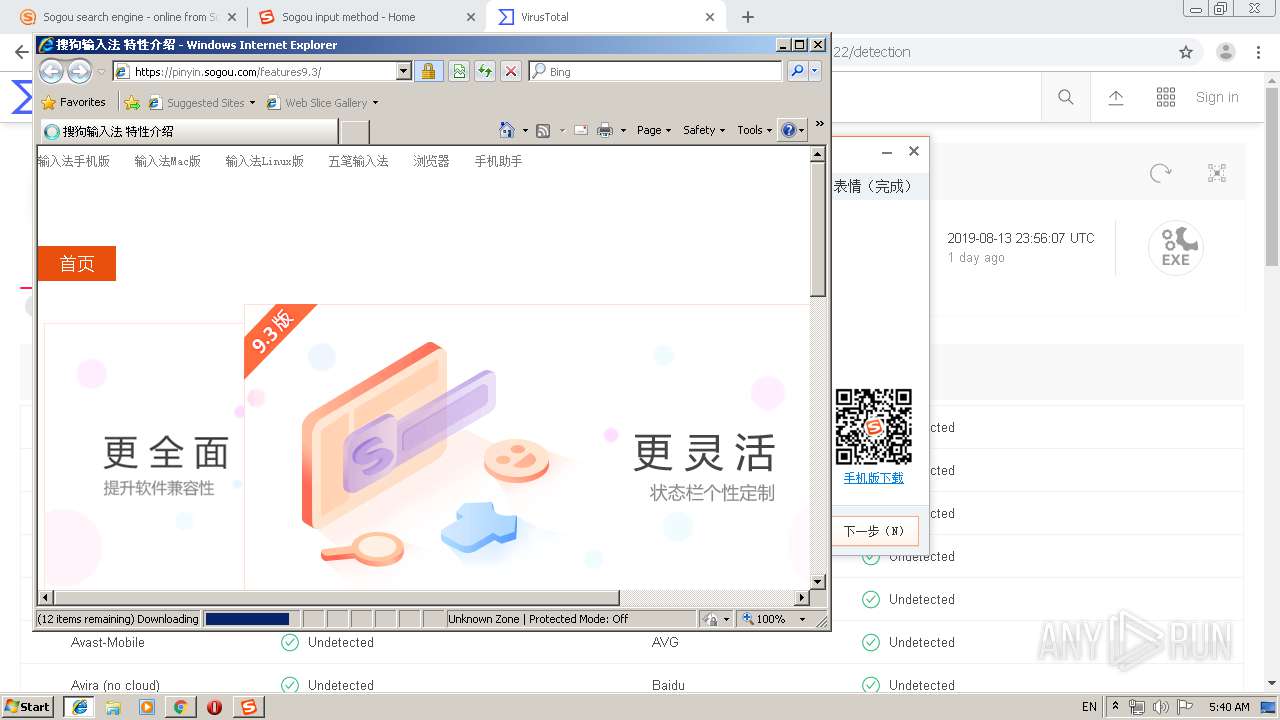Open media player taskbar icon
1280x720 pixels.
pos(147,707)
